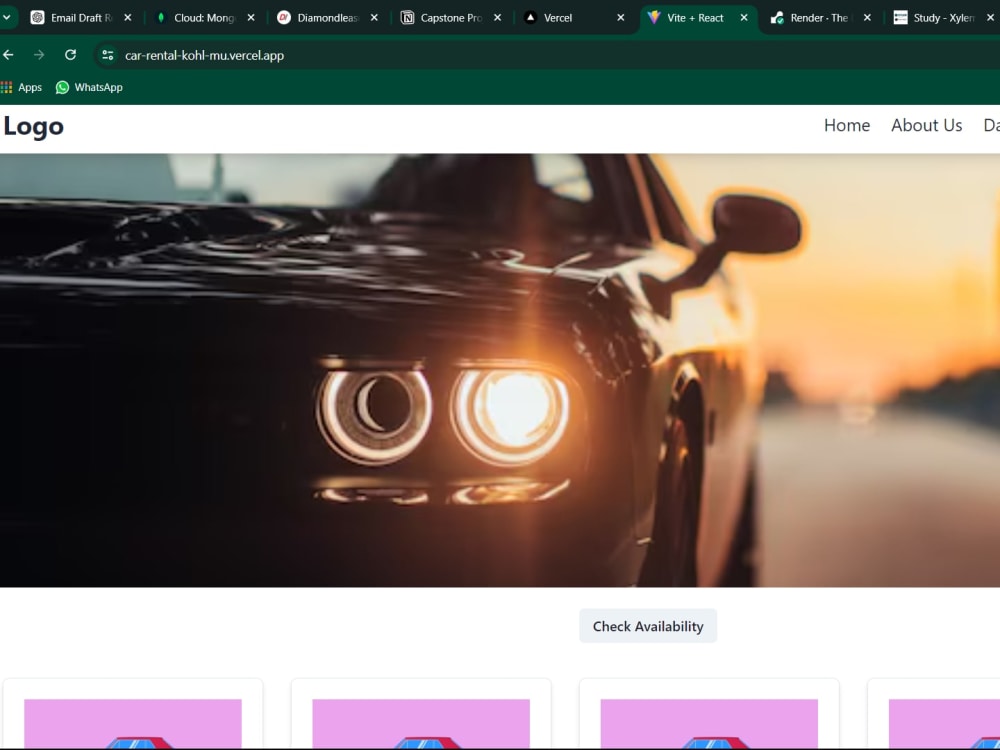Select the fourth car card thumbnail
The image size is (1000, 750).
(945, 724)
